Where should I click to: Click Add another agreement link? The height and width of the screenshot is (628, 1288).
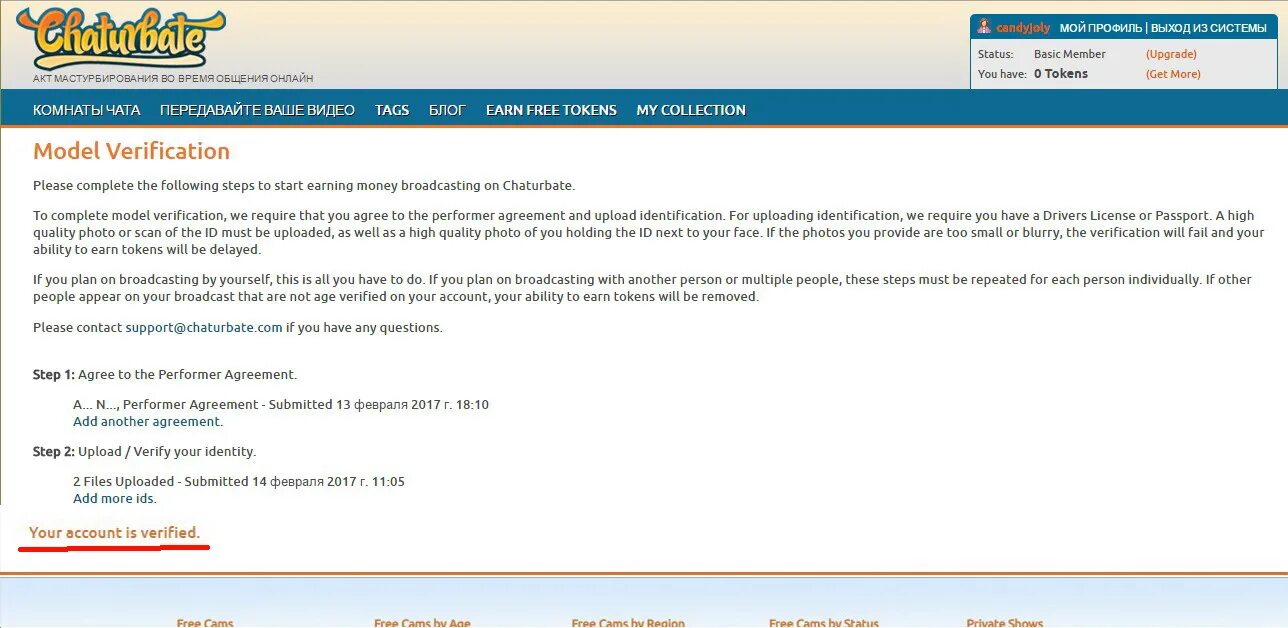point(148,421)
